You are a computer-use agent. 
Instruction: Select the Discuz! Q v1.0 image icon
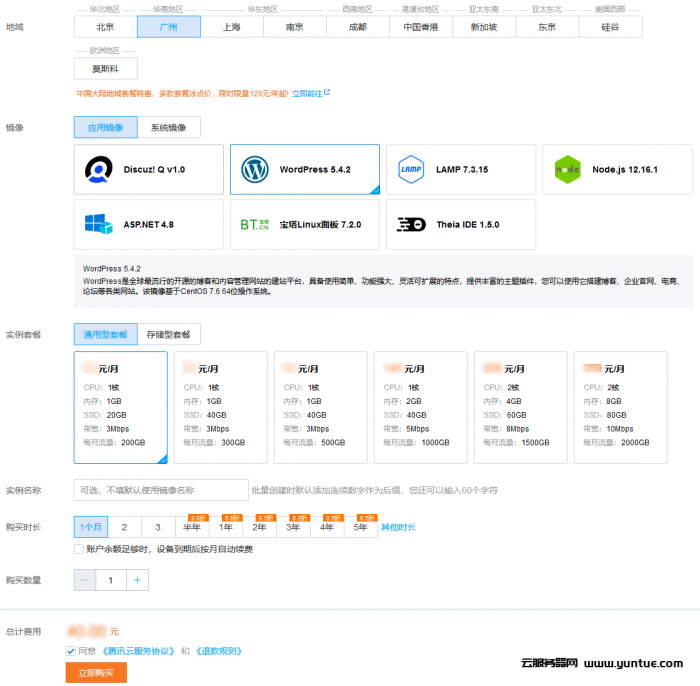pos(98,170)
